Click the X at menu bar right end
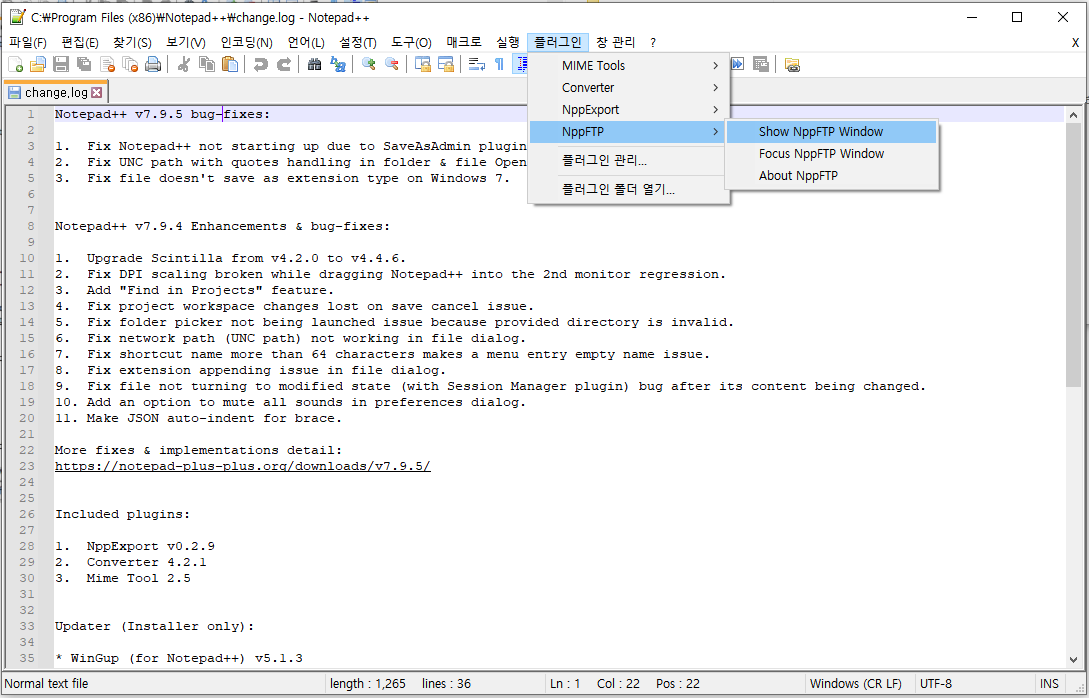 point(1075,42)
